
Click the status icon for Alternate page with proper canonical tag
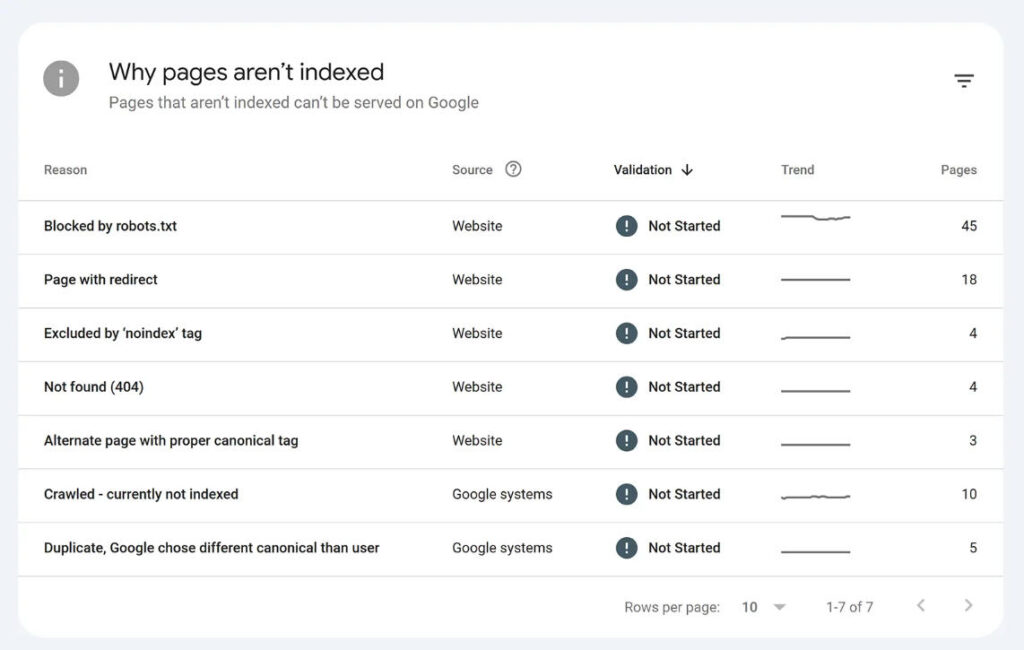(626, 440)
